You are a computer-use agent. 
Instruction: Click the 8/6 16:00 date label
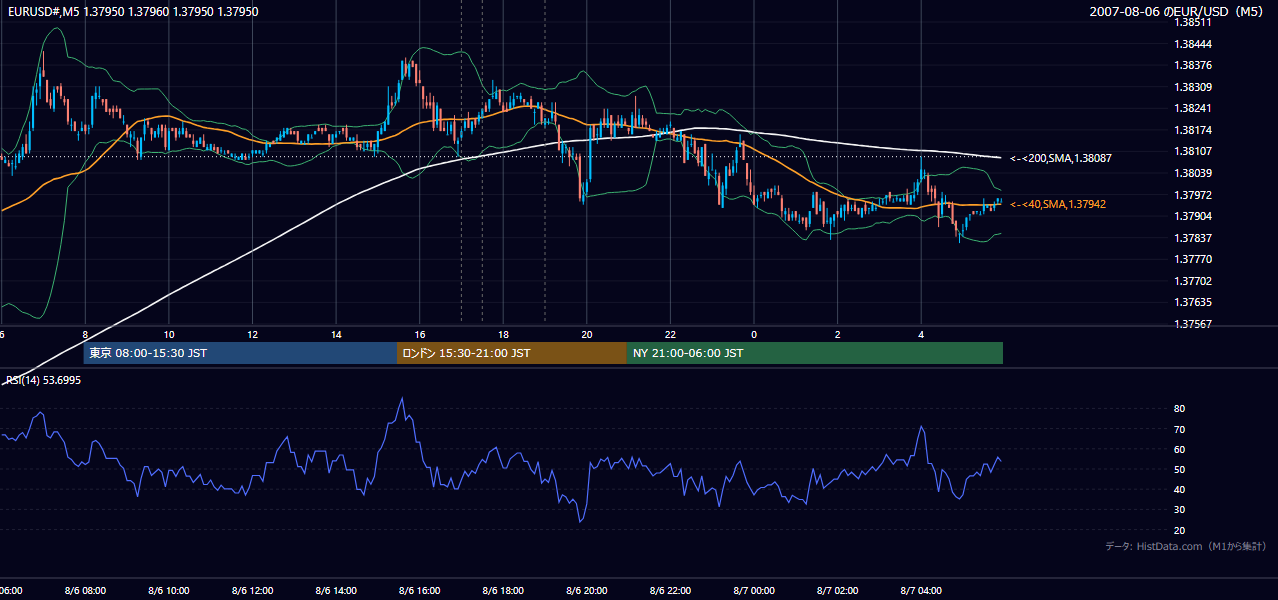[419, 591]
